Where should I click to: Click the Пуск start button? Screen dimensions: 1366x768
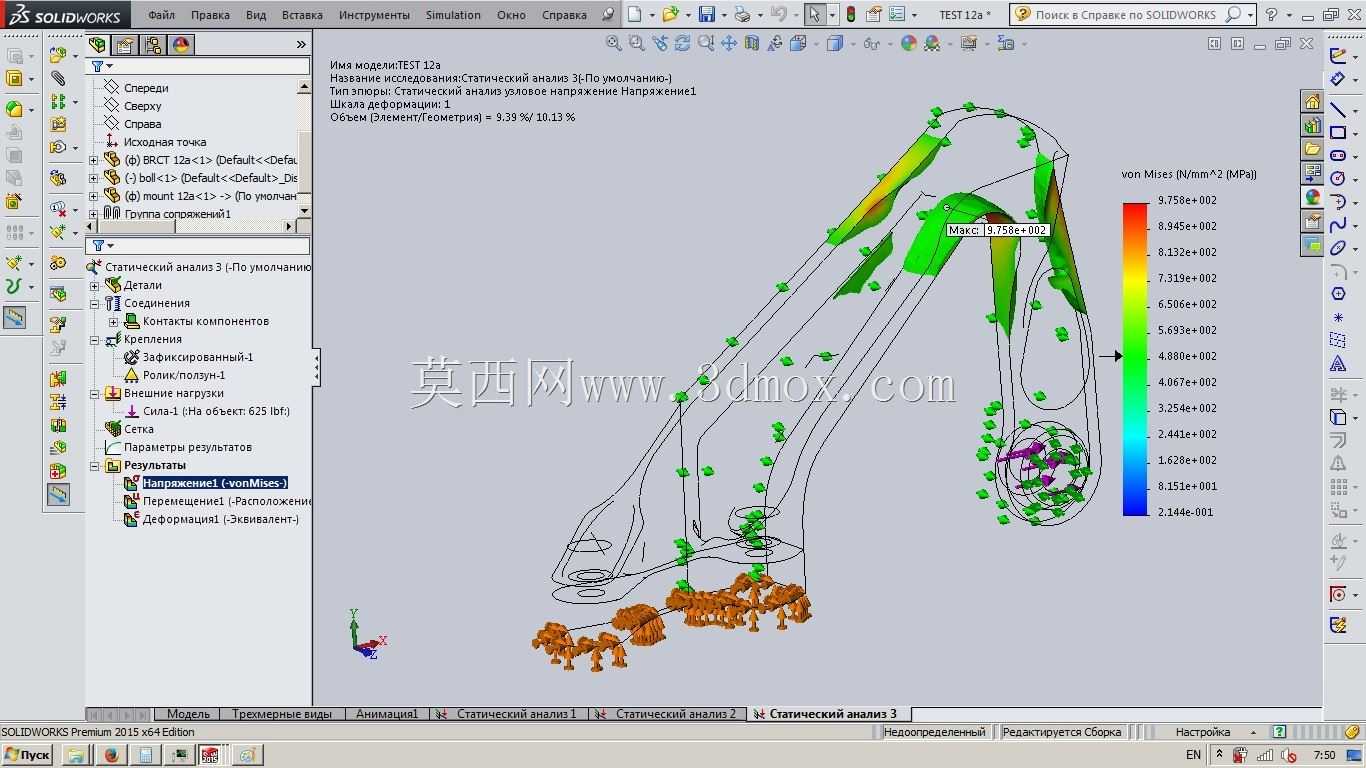point(27,755)
